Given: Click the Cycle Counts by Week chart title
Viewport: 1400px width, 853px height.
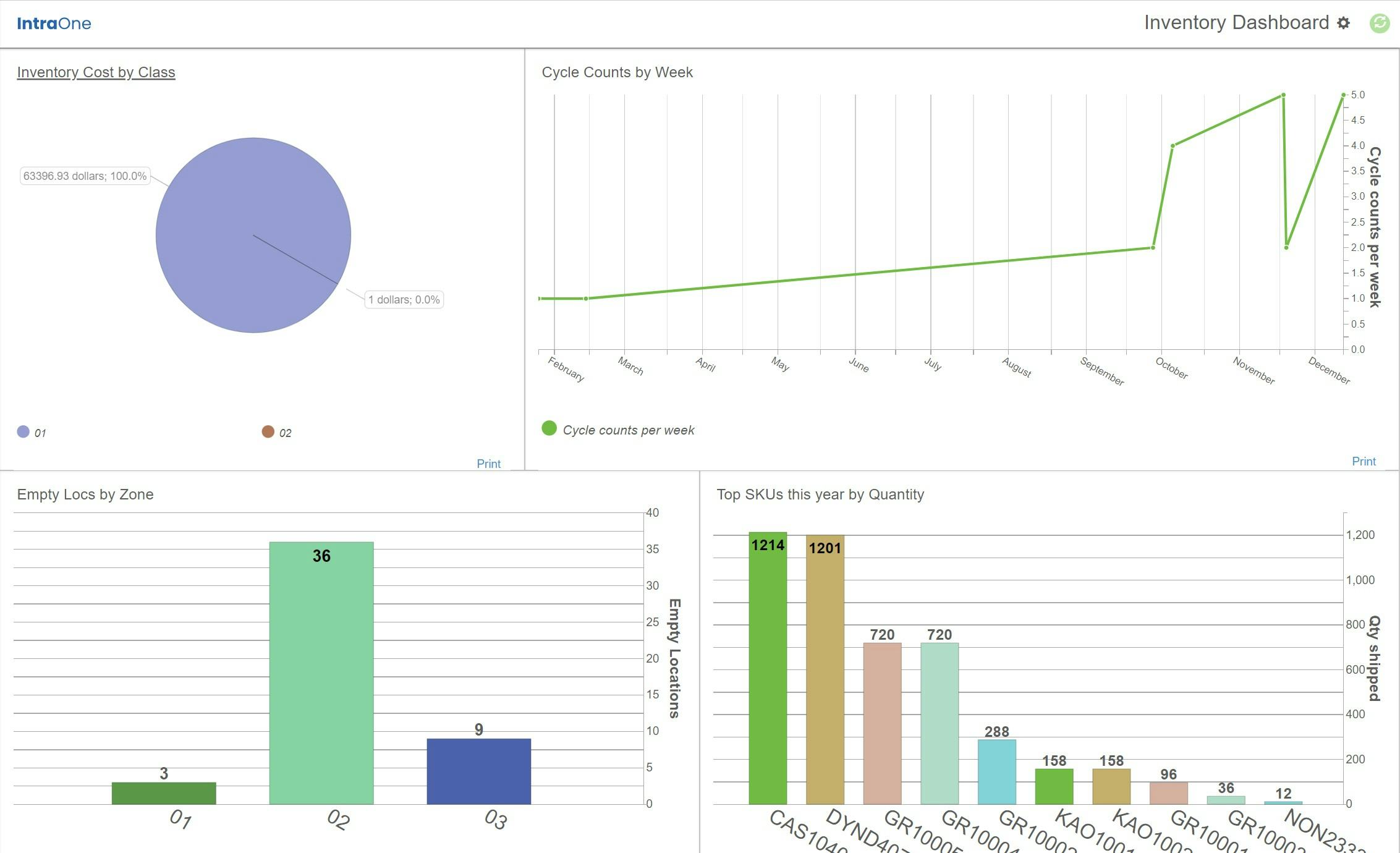Looking at the screenshot, I should point(617,72).
